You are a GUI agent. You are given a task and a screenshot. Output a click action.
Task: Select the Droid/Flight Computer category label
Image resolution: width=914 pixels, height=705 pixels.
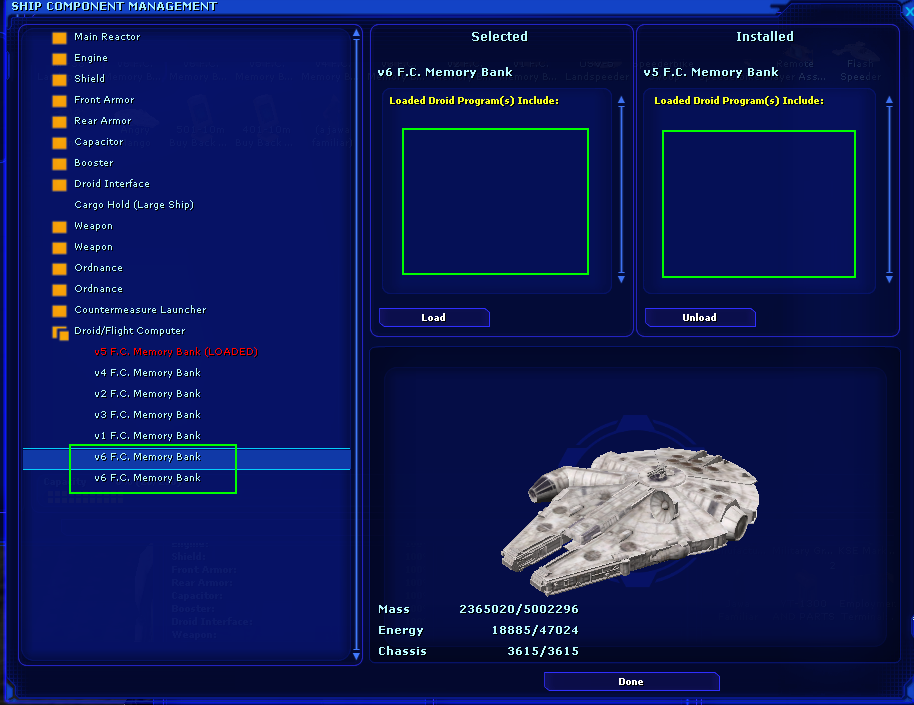(x=130, y=331)
